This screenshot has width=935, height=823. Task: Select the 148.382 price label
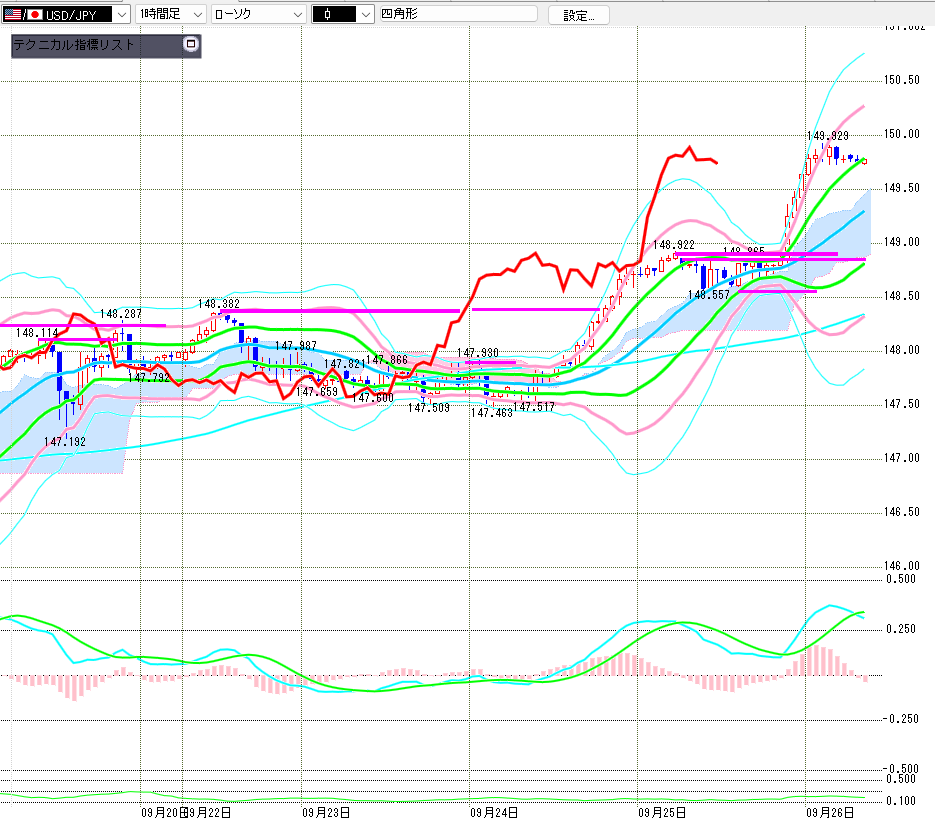tap(219, 303)
